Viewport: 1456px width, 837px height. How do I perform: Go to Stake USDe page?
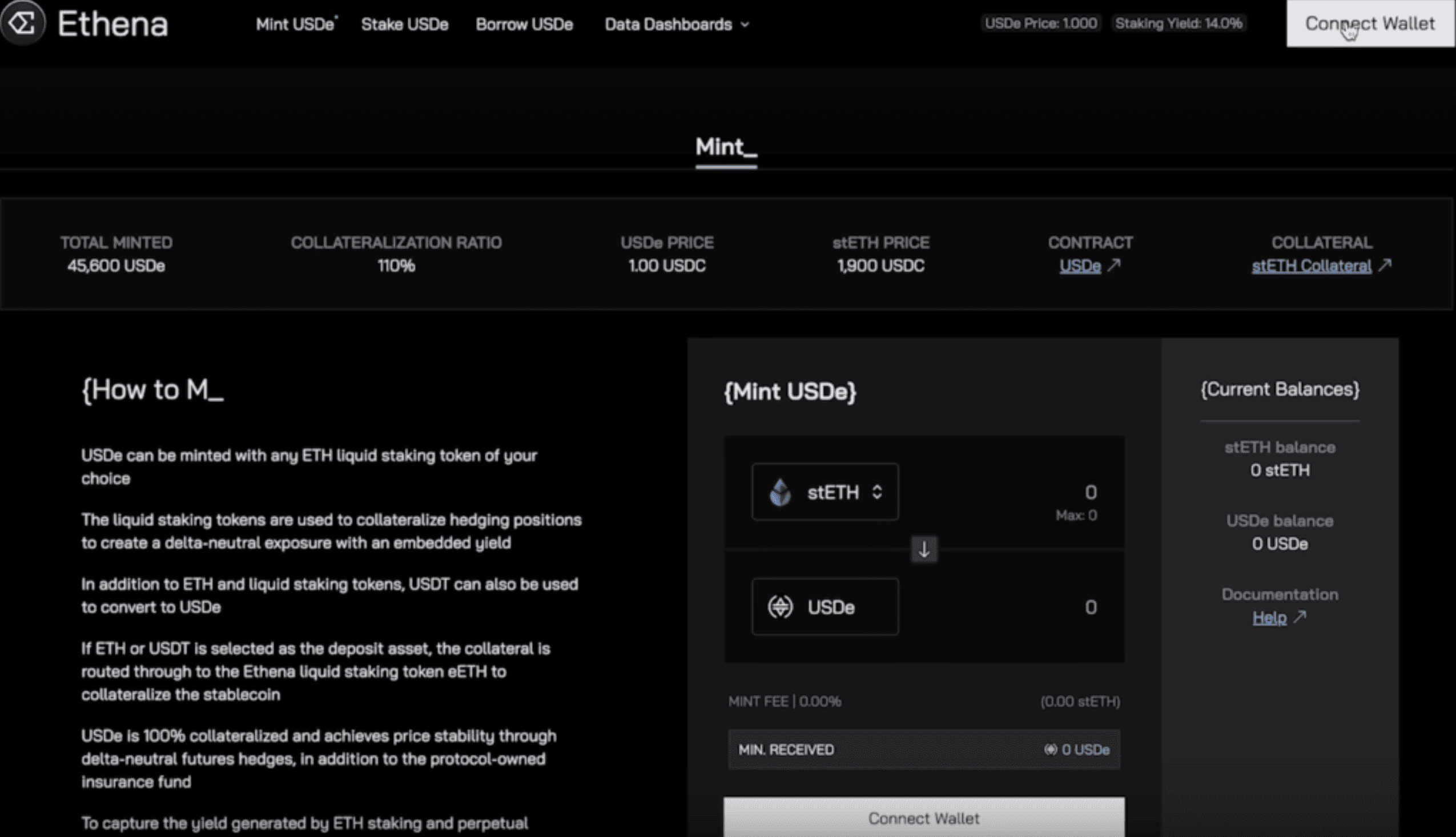(405, 24)
